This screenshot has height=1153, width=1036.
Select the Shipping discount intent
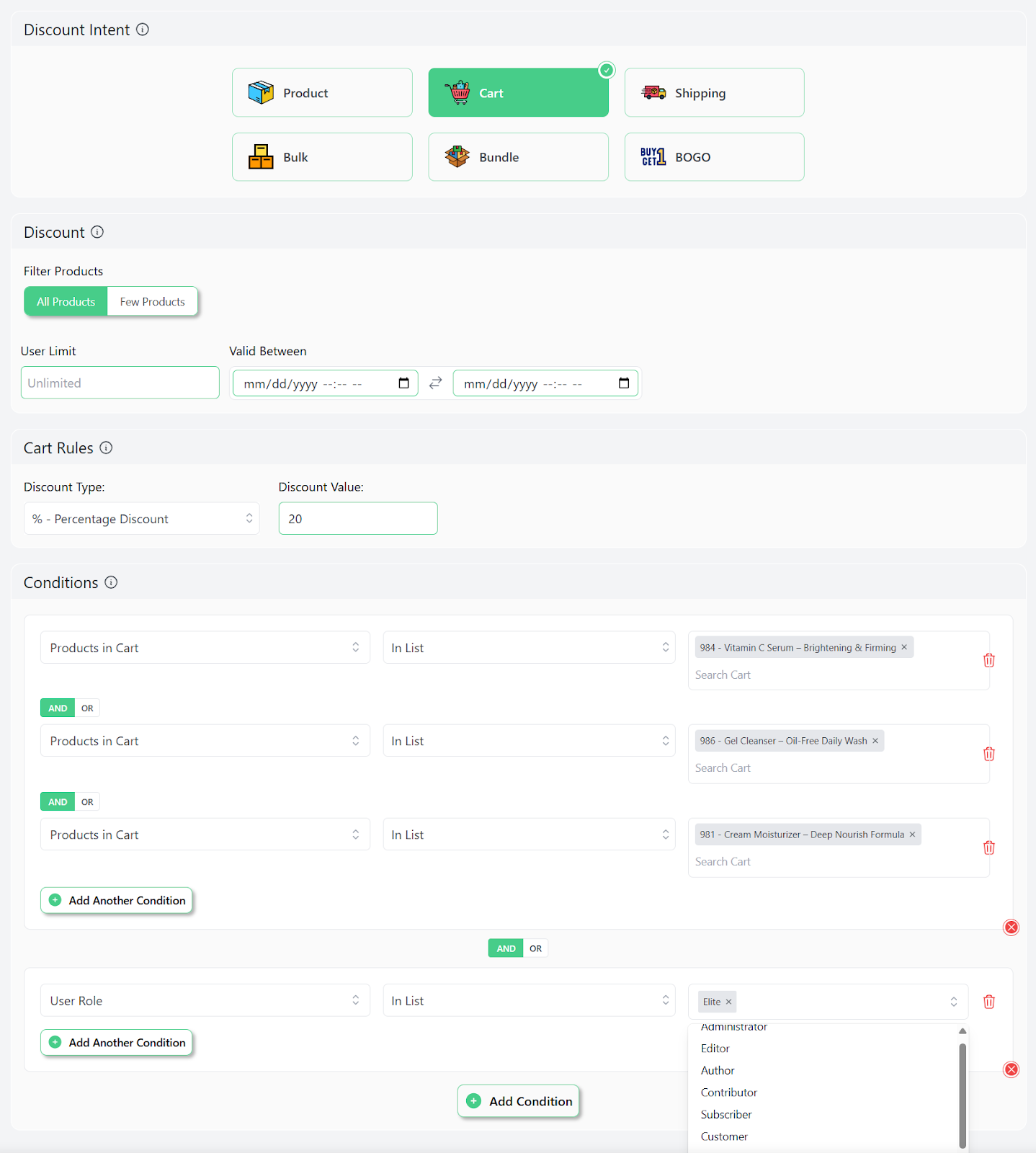(714, 92)
